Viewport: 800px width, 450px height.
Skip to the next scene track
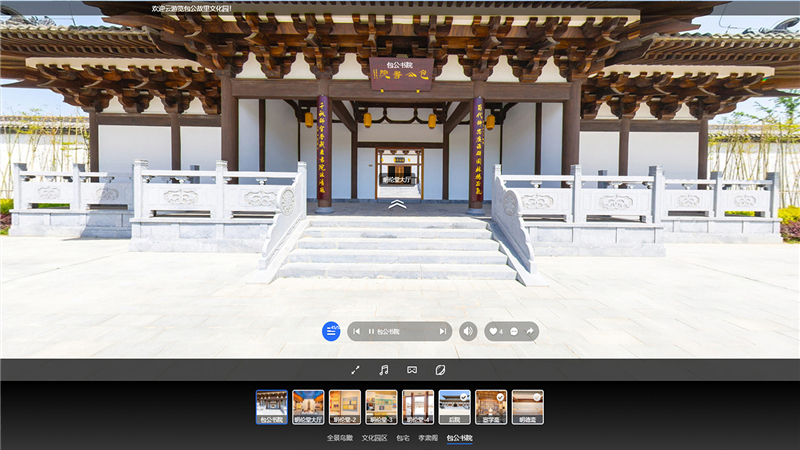[x=442, y=331]
